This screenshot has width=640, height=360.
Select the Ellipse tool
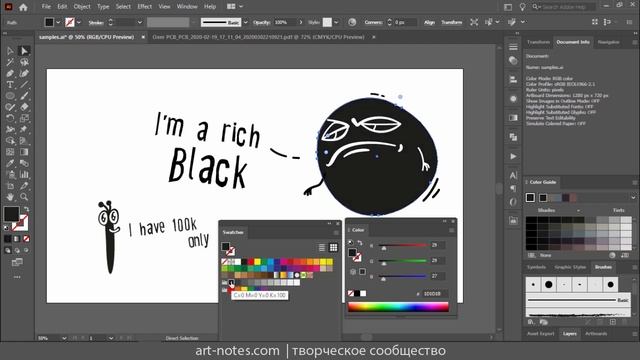point(10,96)
